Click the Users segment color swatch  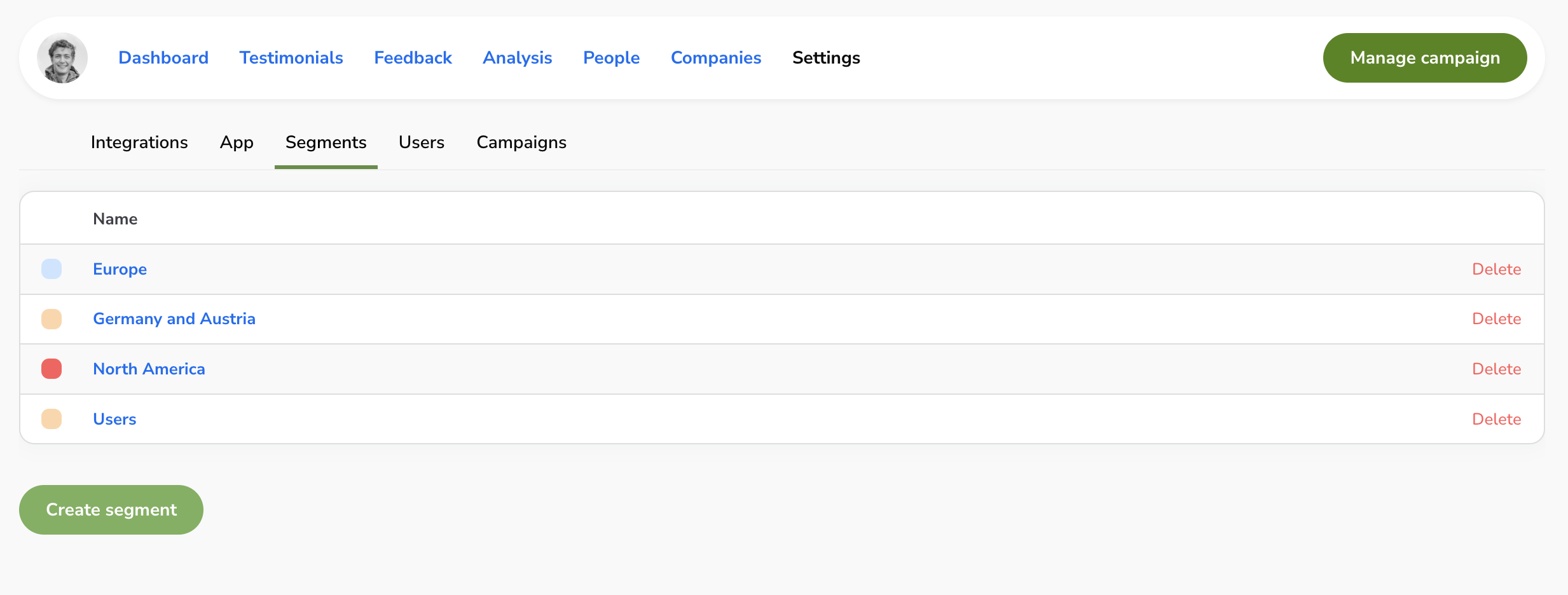tap(52, 419)
